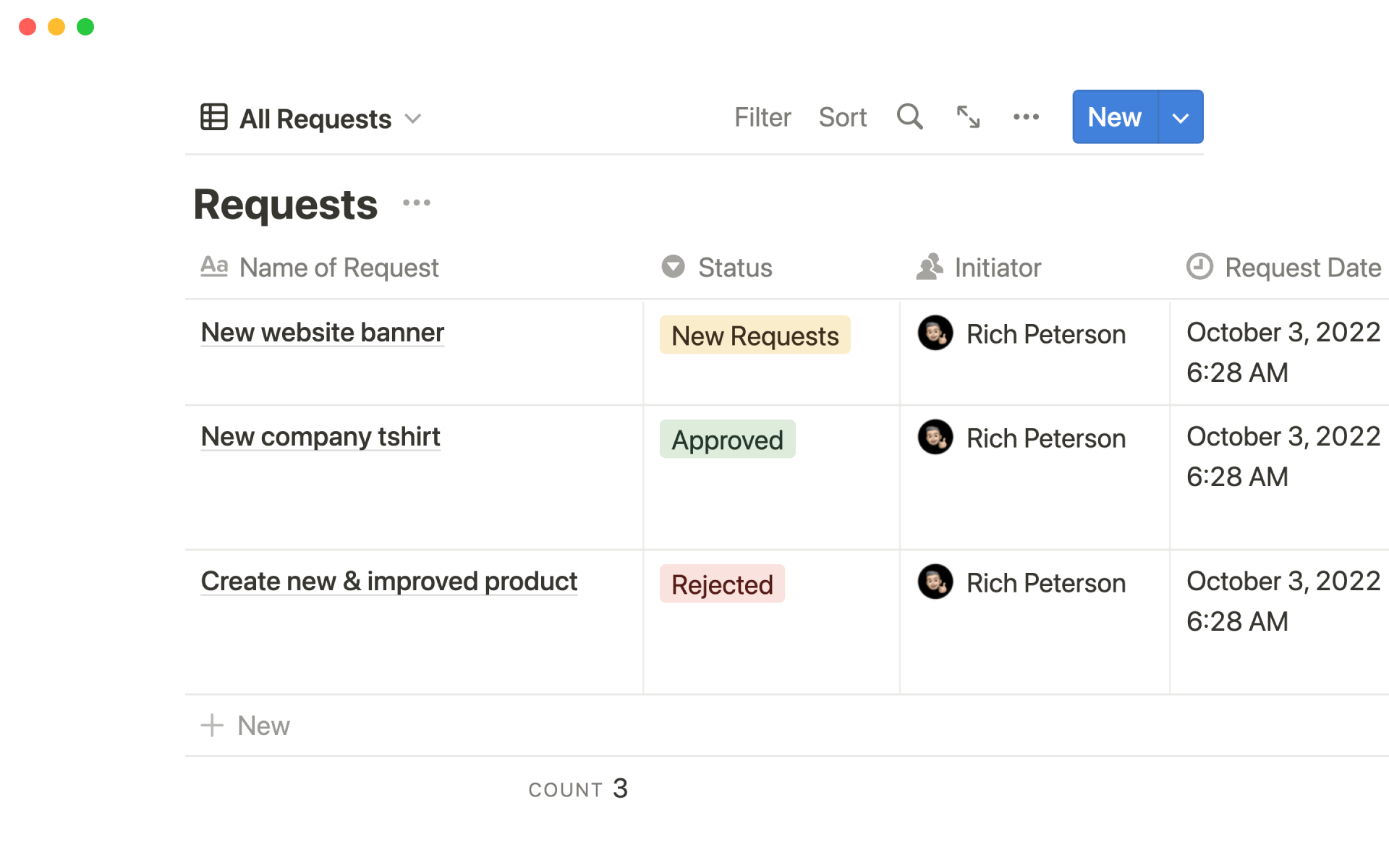Open the New website banner request

[x=323, y=333]
